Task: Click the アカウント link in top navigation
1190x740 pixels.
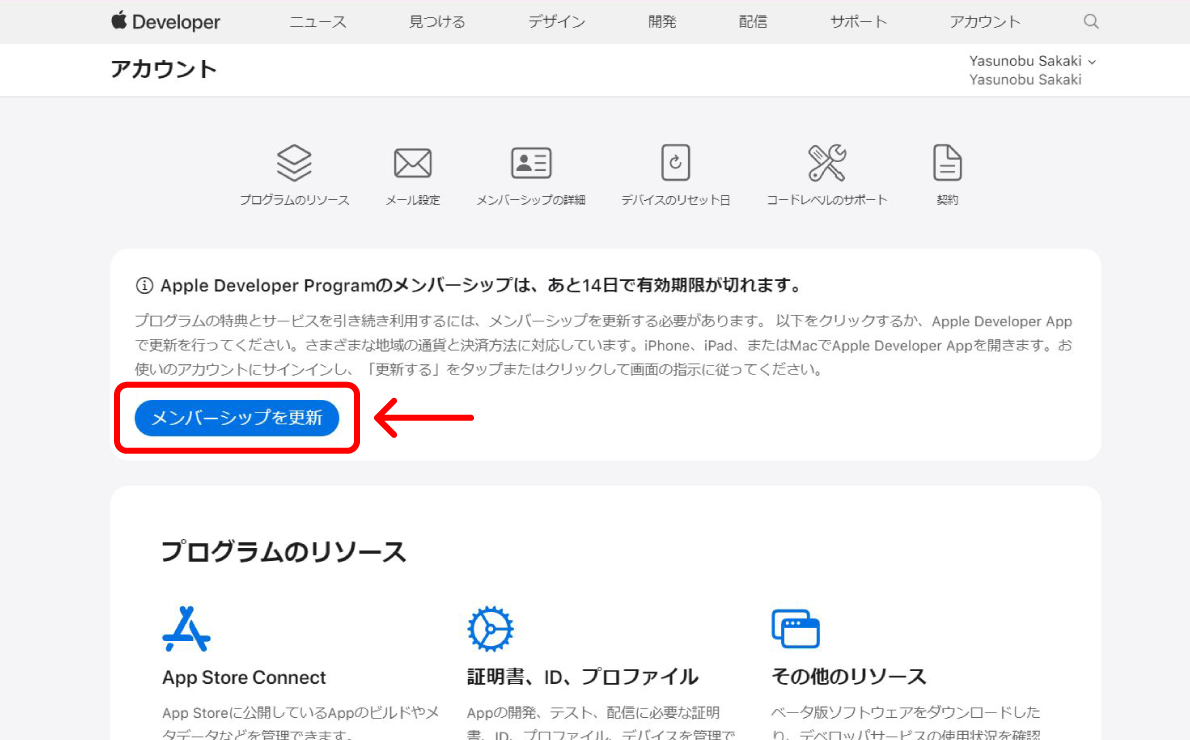Action: tap(985, 21)
